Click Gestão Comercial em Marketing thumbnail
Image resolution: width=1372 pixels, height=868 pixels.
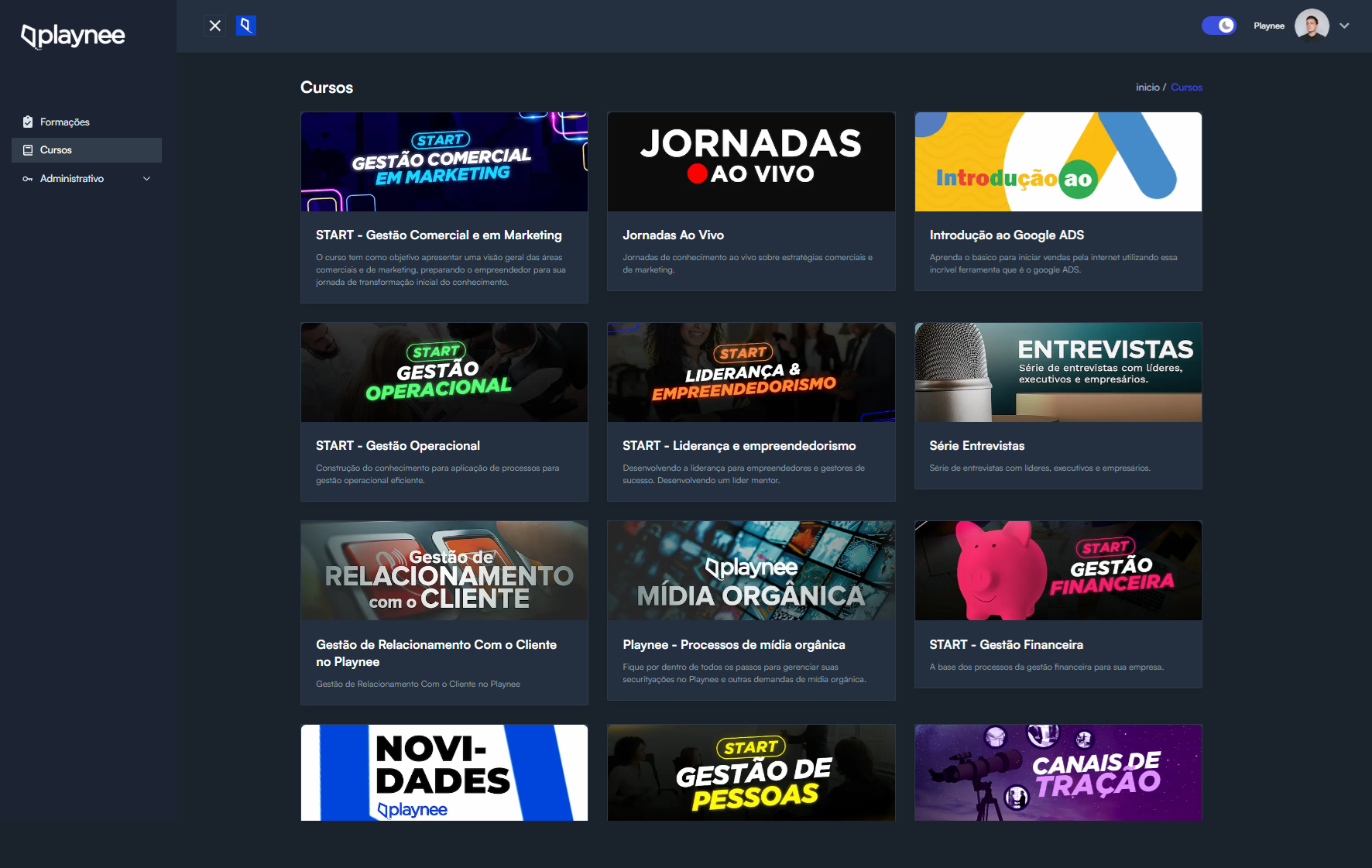pos(444,162)
